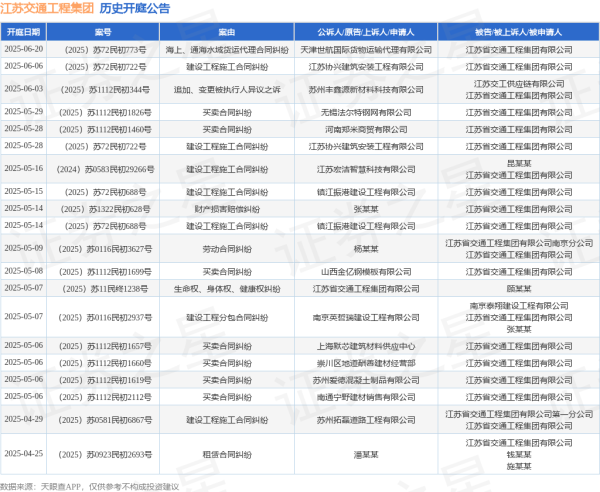
Task: Click 山西金亿钢模板有限公司 plaintiff cell
Action: click(366, 272)
